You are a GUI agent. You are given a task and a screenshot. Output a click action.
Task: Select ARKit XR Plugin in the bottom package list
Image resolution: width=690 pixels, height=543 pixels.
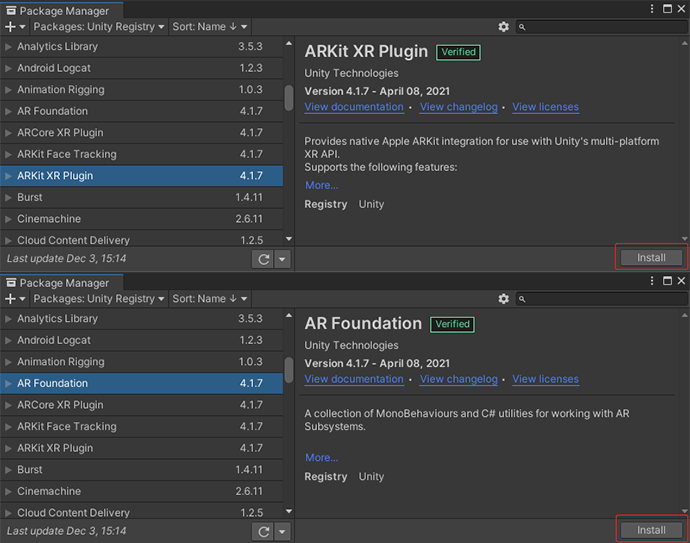[141, 448]
